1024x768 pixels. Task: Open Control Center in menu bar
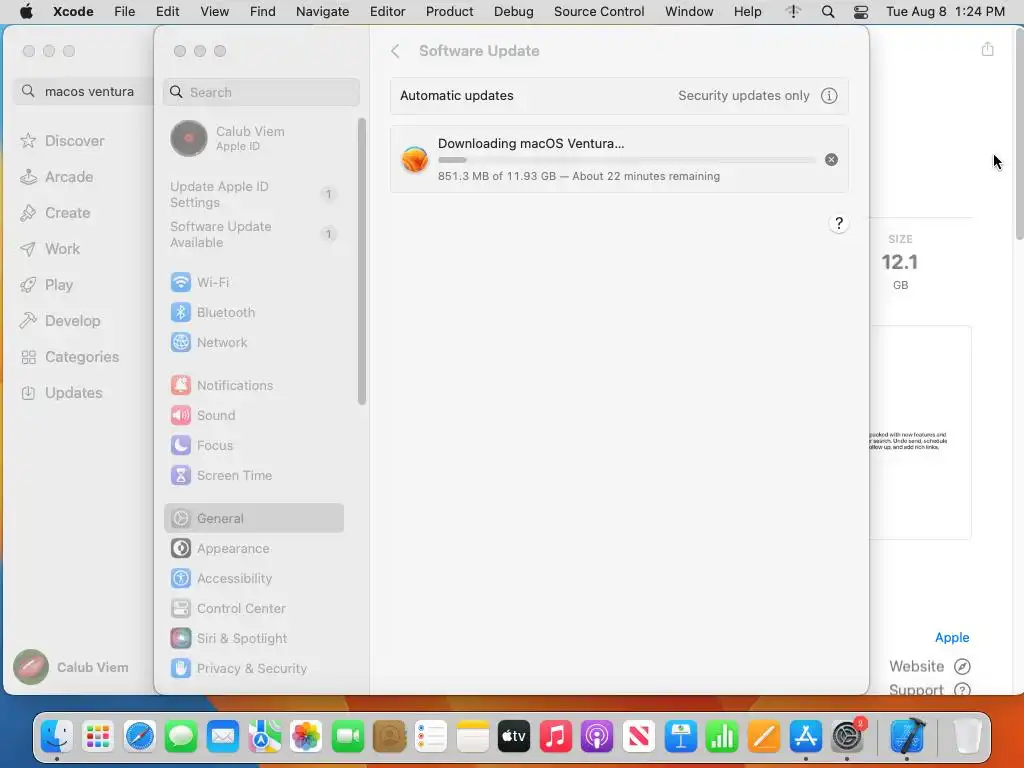click(x=861, y=11)
